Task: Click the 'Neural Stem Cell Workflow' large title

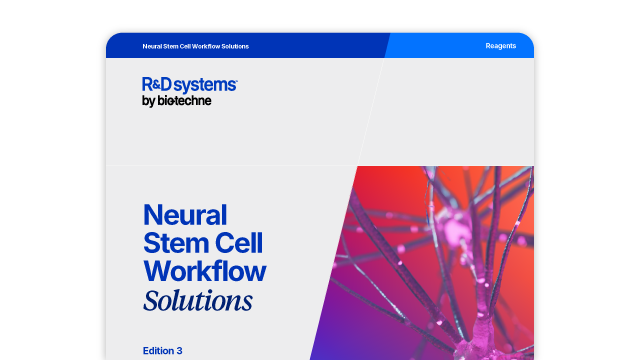Action: 204,243
